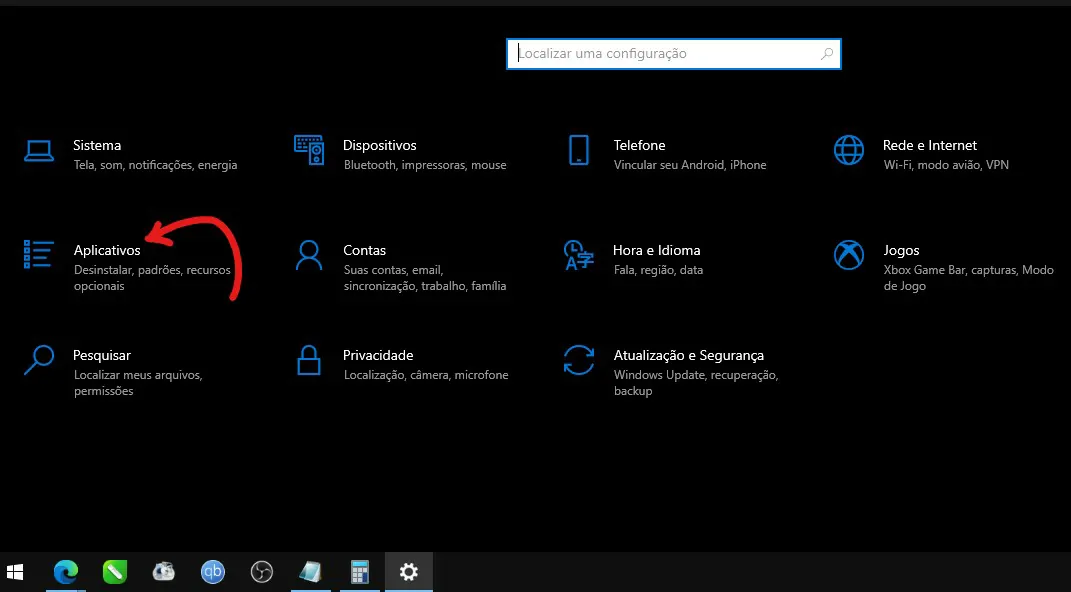1071x592 pixels.
Task: Open the Rede e Internet title
Action: [x=930, y=145]
